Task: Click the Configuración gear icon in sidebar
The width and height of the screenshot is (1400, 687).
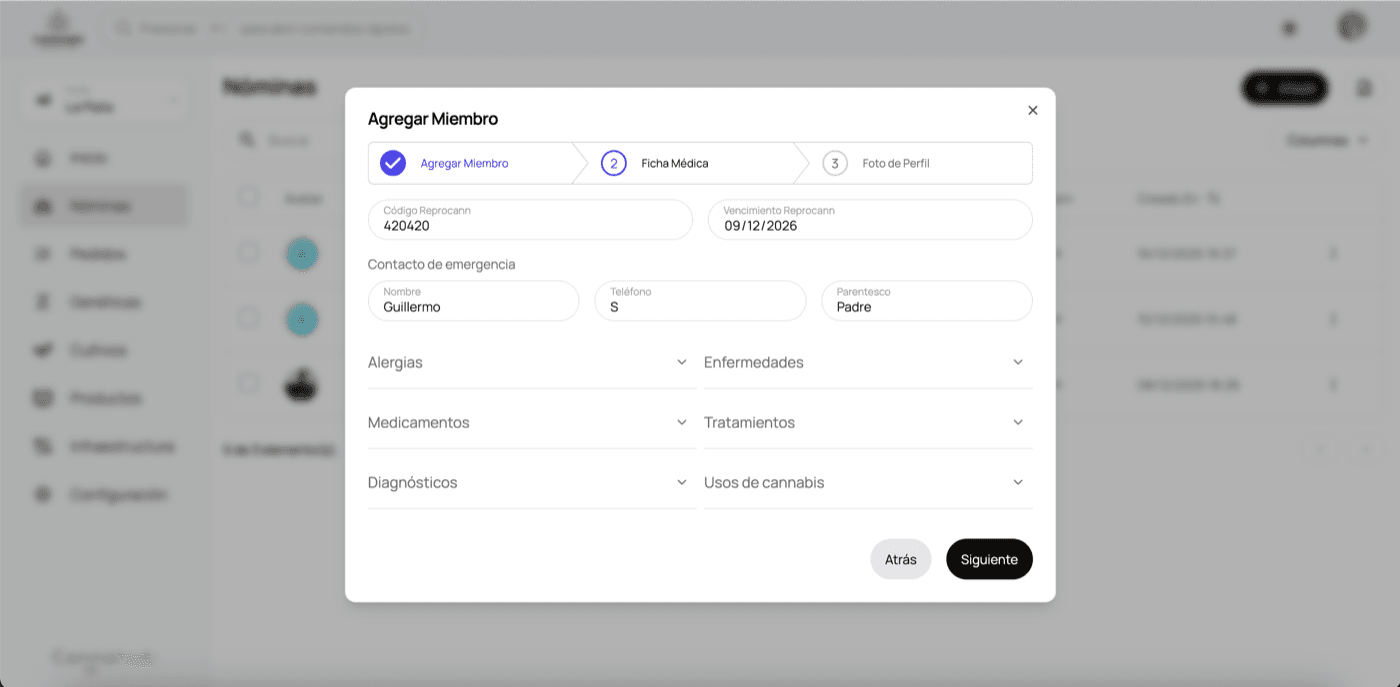Action: tap(43, 495)
